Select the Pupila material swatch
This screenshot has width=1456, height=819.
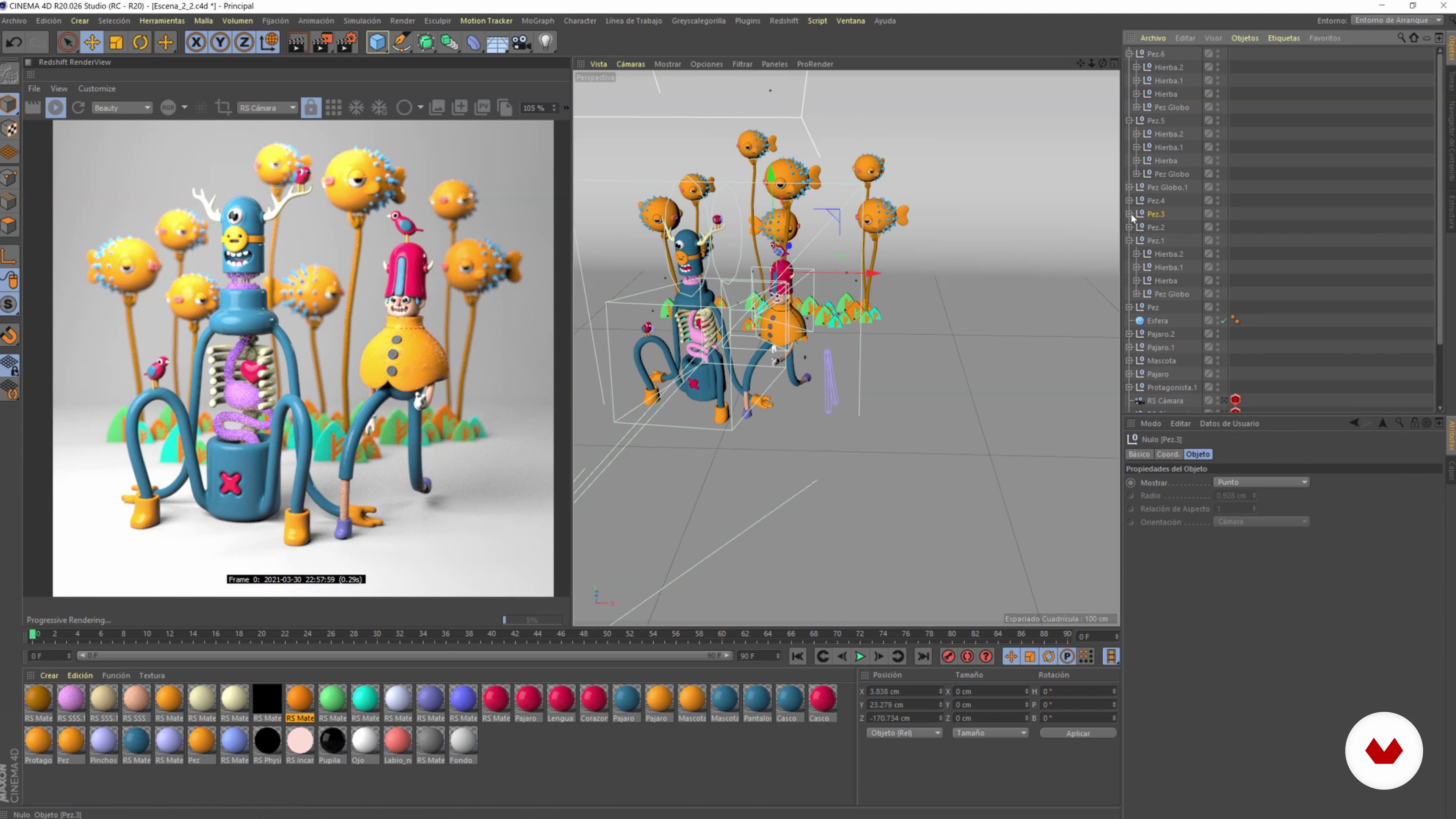[332, 746]
